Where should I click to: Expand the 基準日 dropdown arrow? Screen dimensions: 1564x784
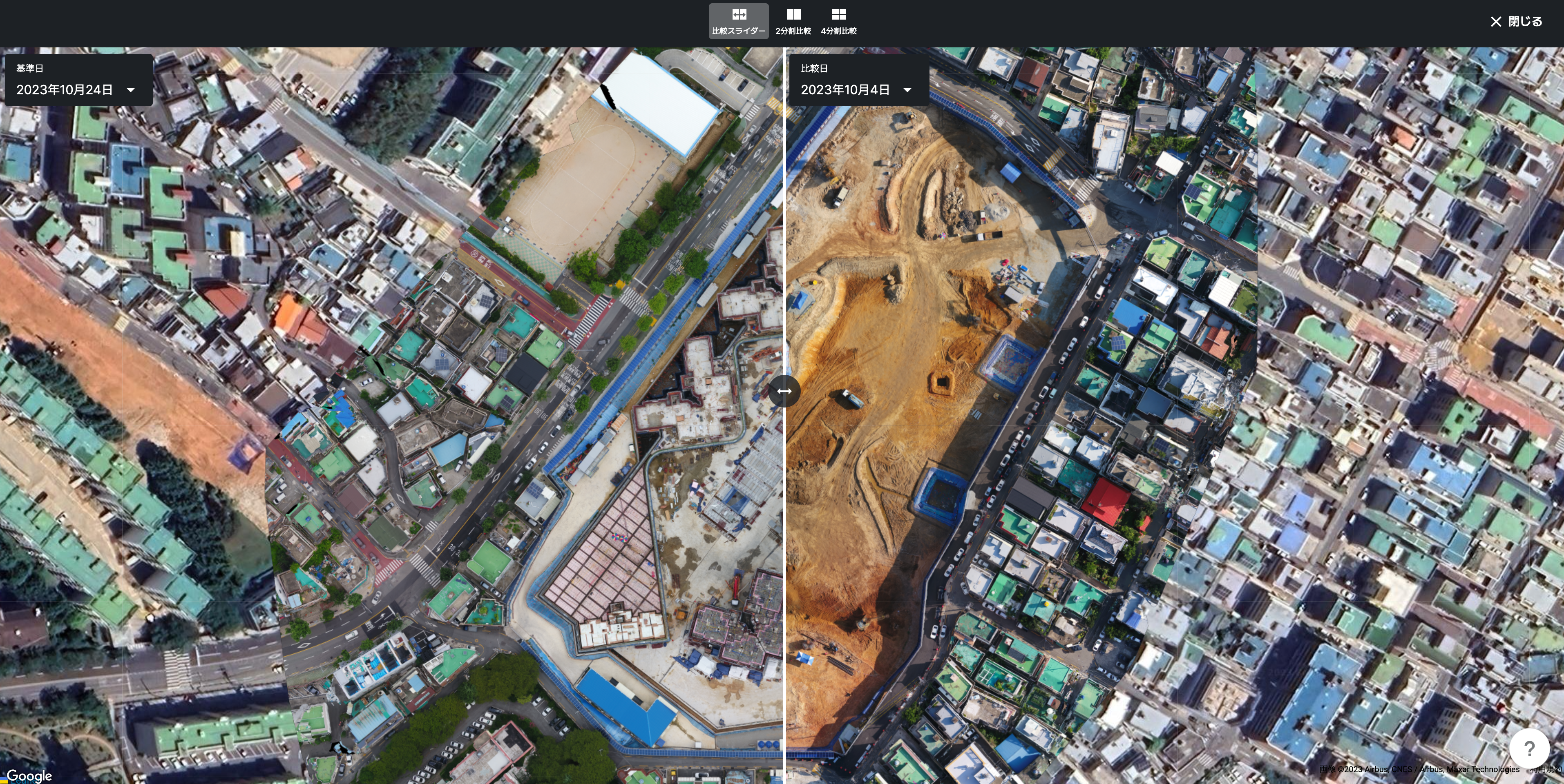point(130,90)
